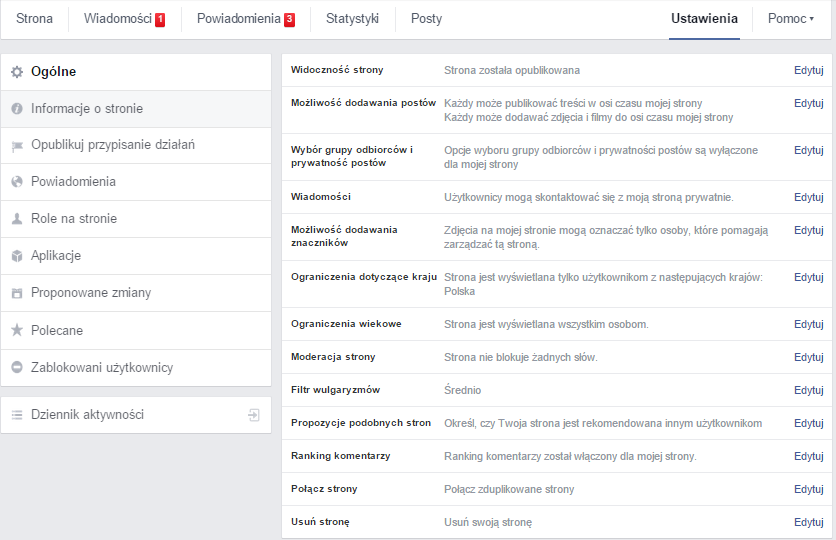The height and width of the screenshot is (540, 836).
Task: Click the star icon beside Polecane
Action: (17, 330)
